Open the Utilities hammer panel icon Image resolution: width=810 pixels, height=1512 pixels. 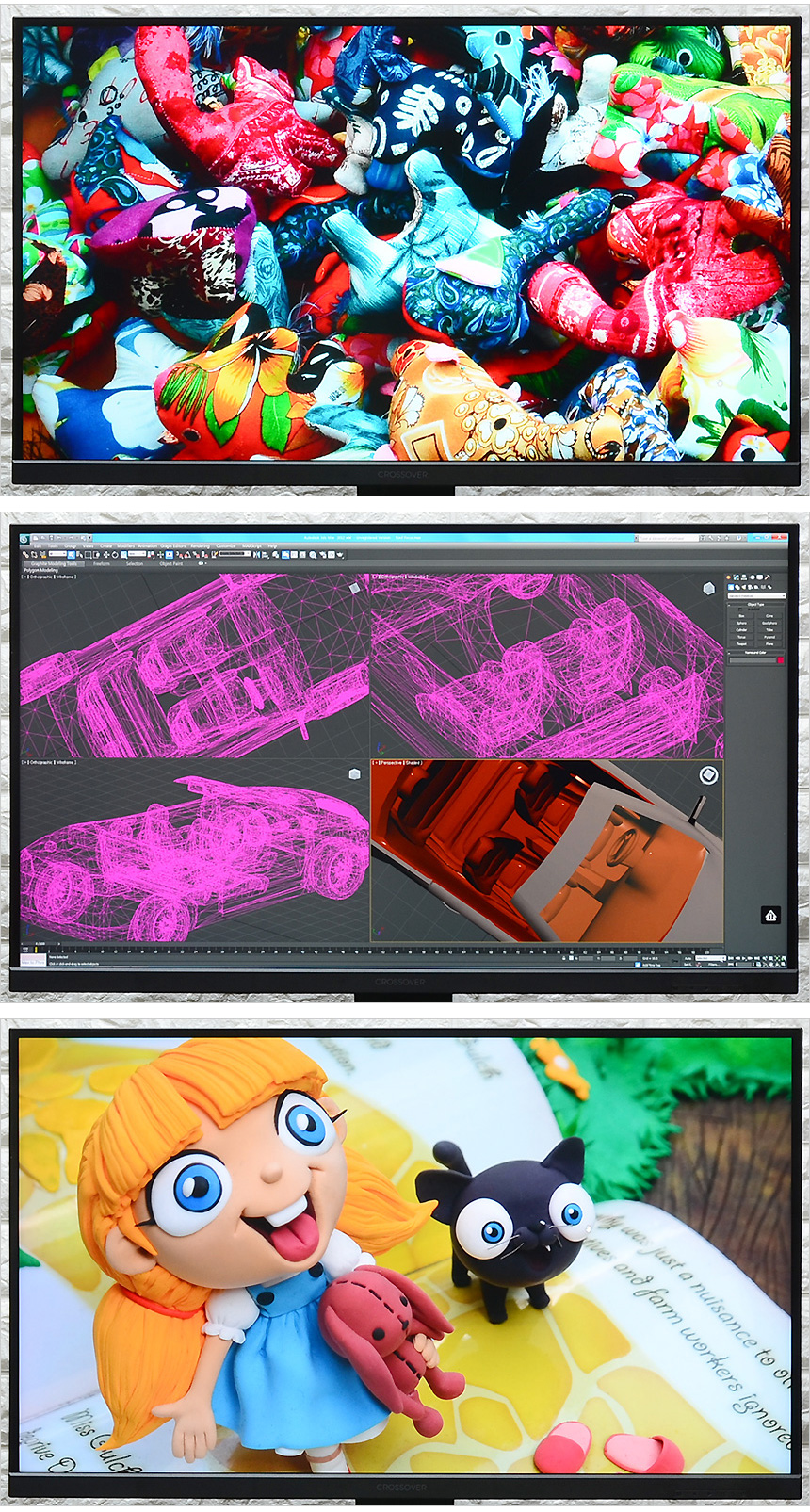[768, 577]
